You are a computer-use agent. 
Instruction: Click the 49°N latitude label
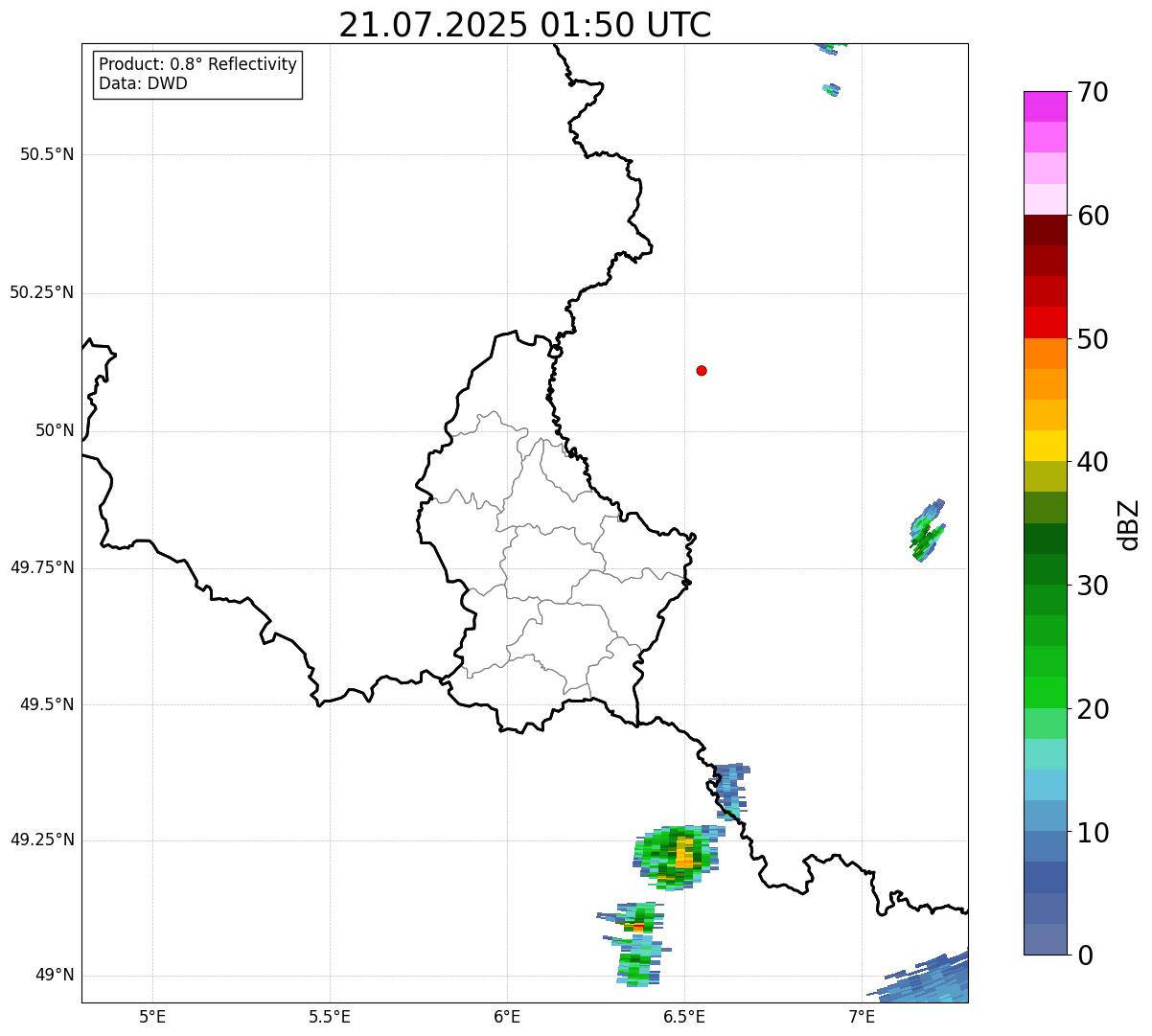click(55, 975)
